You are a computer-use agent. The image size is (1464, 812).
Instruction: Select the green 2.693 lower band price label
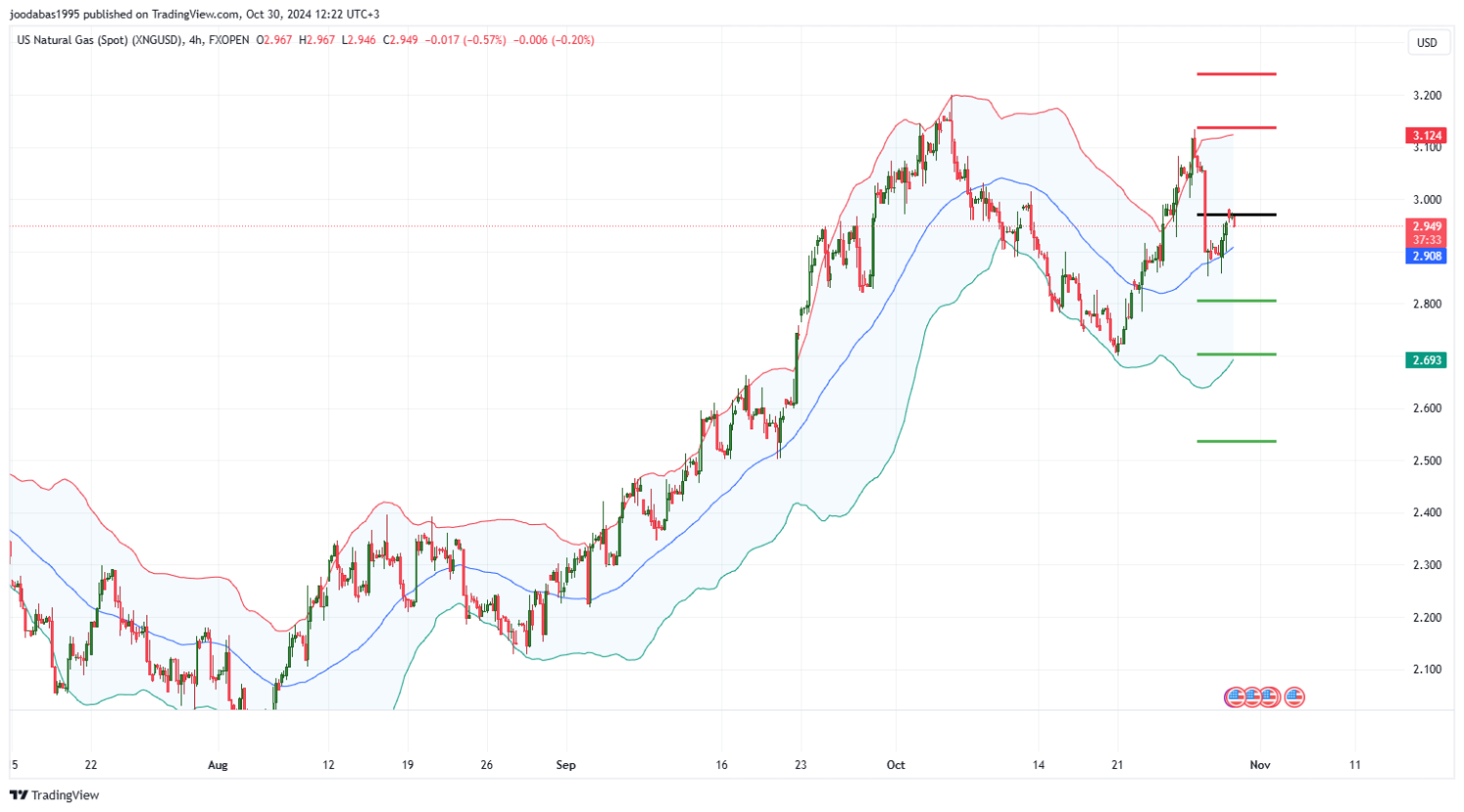[1426, 360]
